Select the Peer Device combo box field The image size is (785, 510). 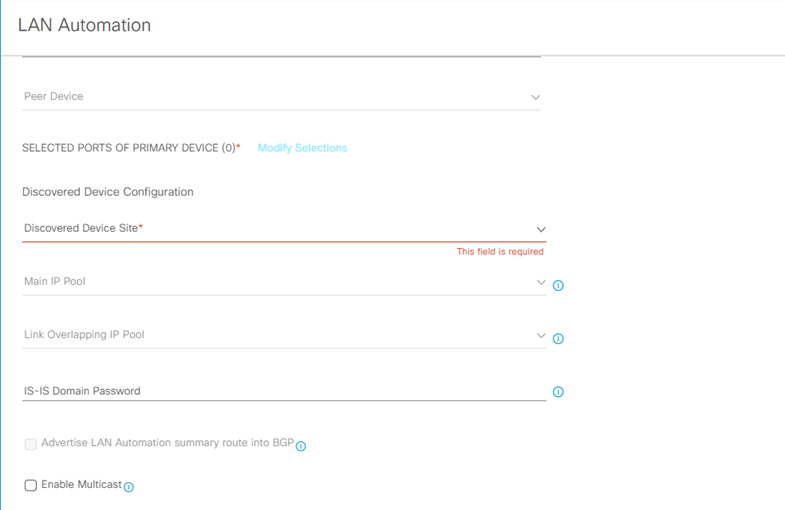(x=270, y=97)
